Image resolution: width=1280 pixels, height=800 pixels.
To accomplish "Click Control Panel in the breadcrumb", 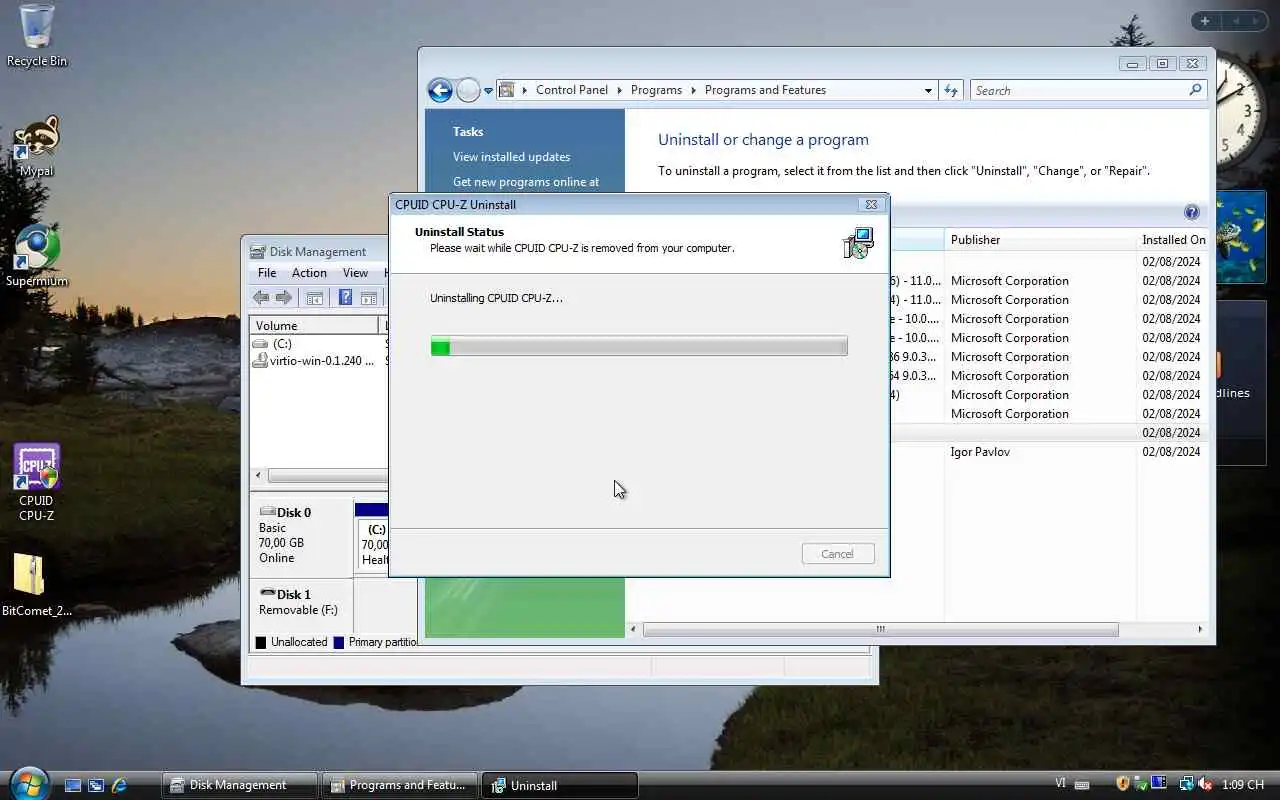I will (571, 90).
